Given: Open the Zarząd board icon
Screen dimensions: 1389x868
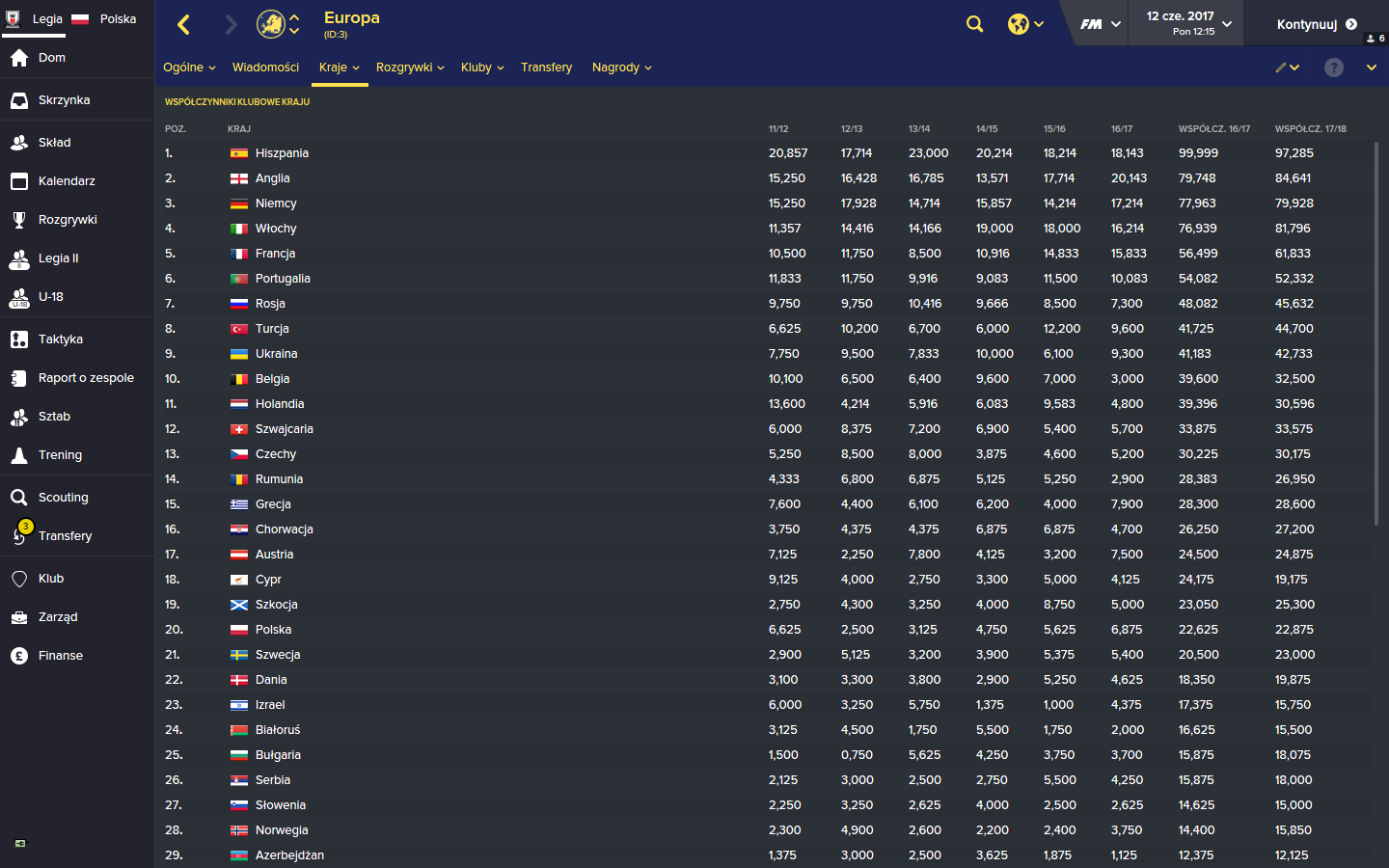Looking at the screenshot, I should [x=19, y=617].
